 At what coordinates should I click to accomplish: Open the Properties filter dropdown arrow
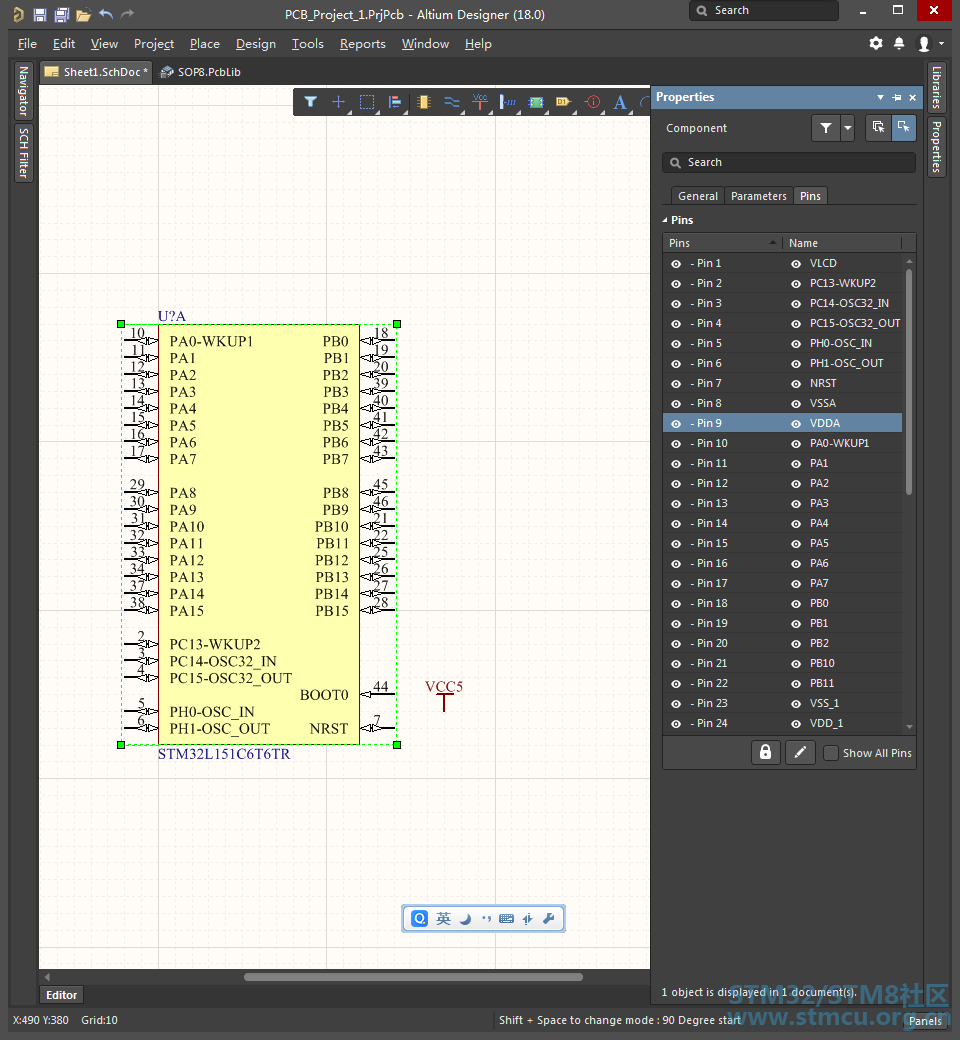[x=848, y=128]
